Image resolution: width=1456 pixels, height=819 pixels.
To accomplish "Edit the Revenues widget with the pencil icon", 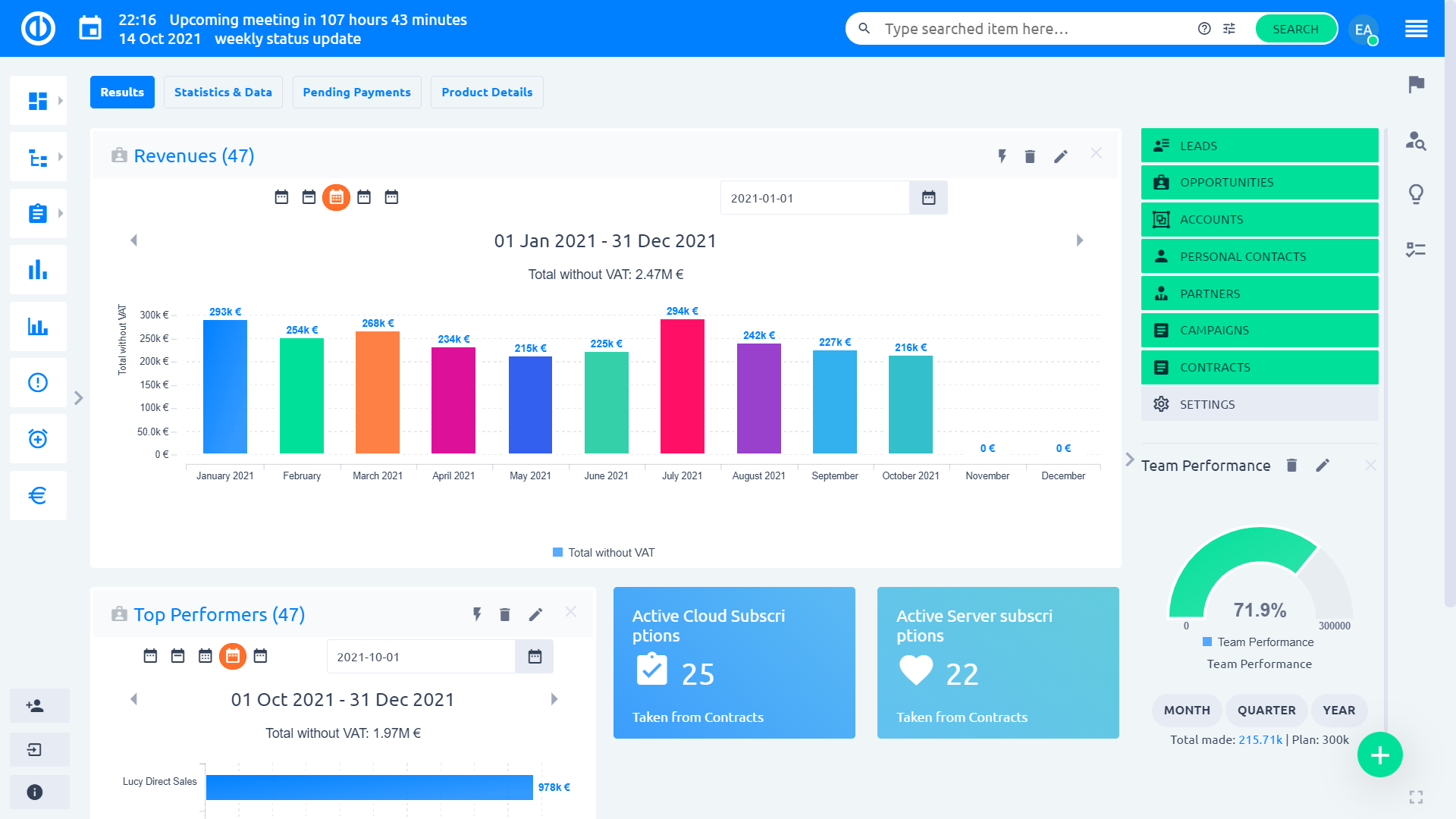I will pyautogui.click(x=1061, y=156).
